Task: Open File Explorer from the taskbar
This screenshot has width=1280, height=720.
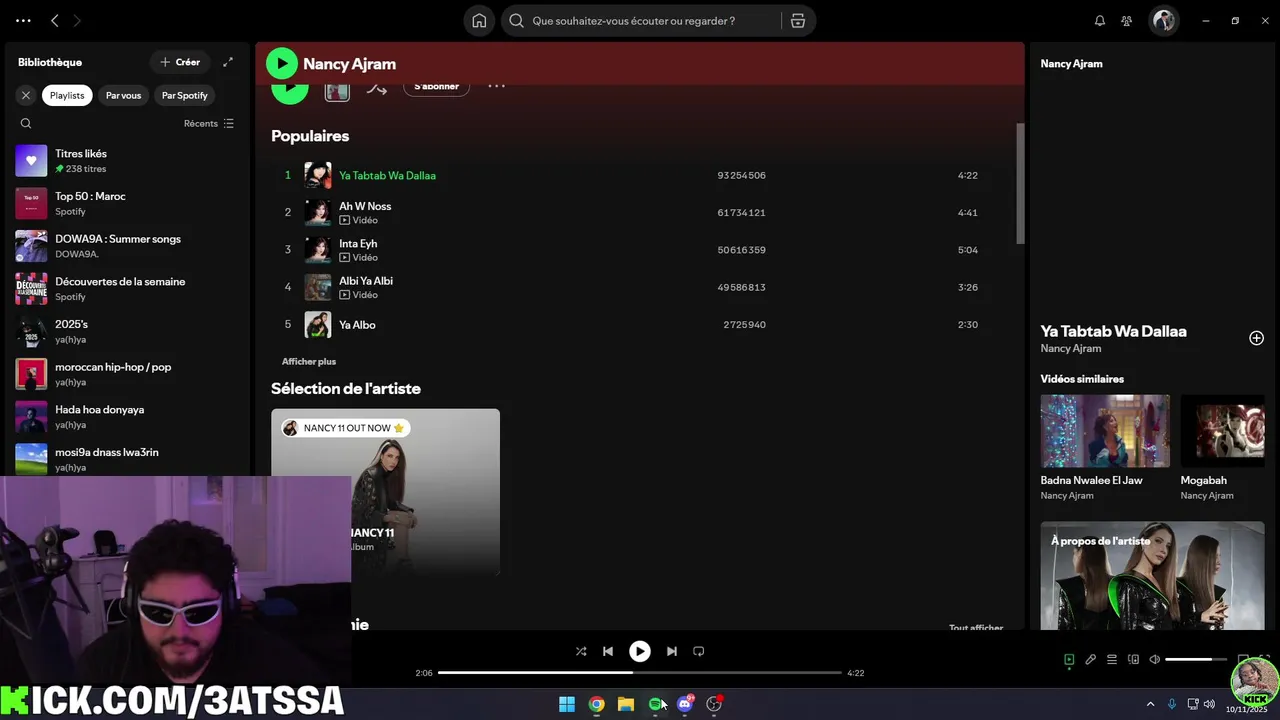Action: 626,704
